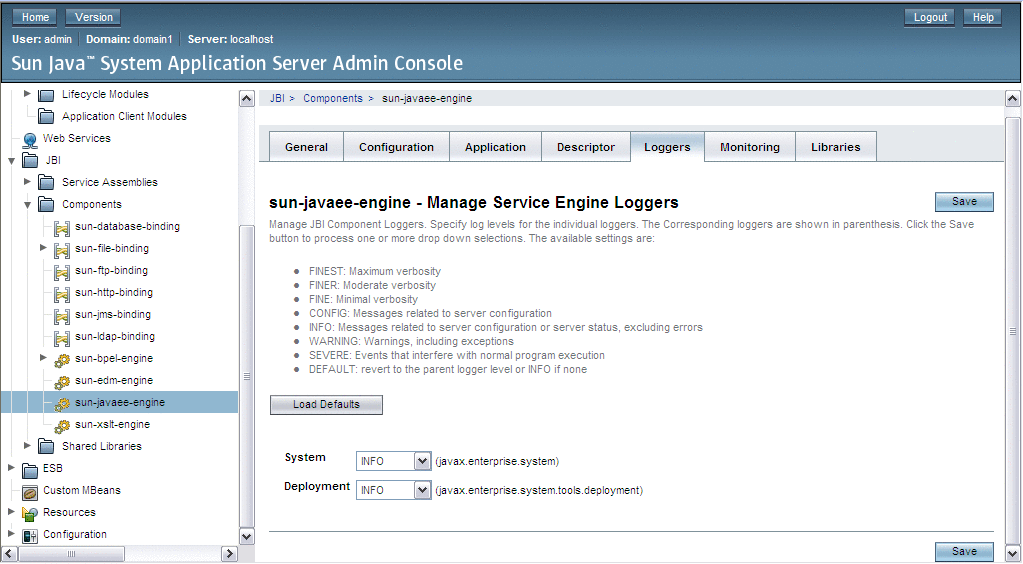Click the sun-ftp-binding component icon
Screen dimensions: 1023x564
click(x=62, y=272)
